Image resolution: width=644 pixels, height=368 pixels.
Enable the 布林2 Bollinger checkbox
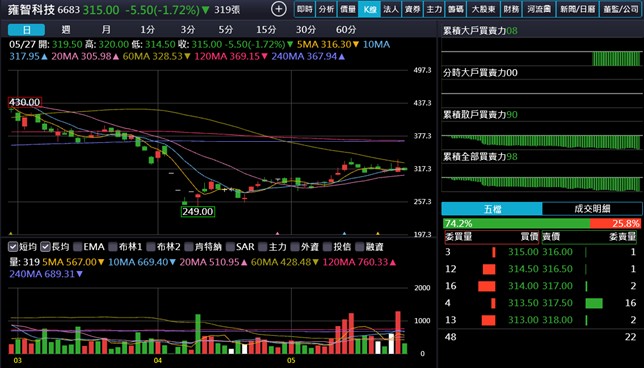click(151, 247)
